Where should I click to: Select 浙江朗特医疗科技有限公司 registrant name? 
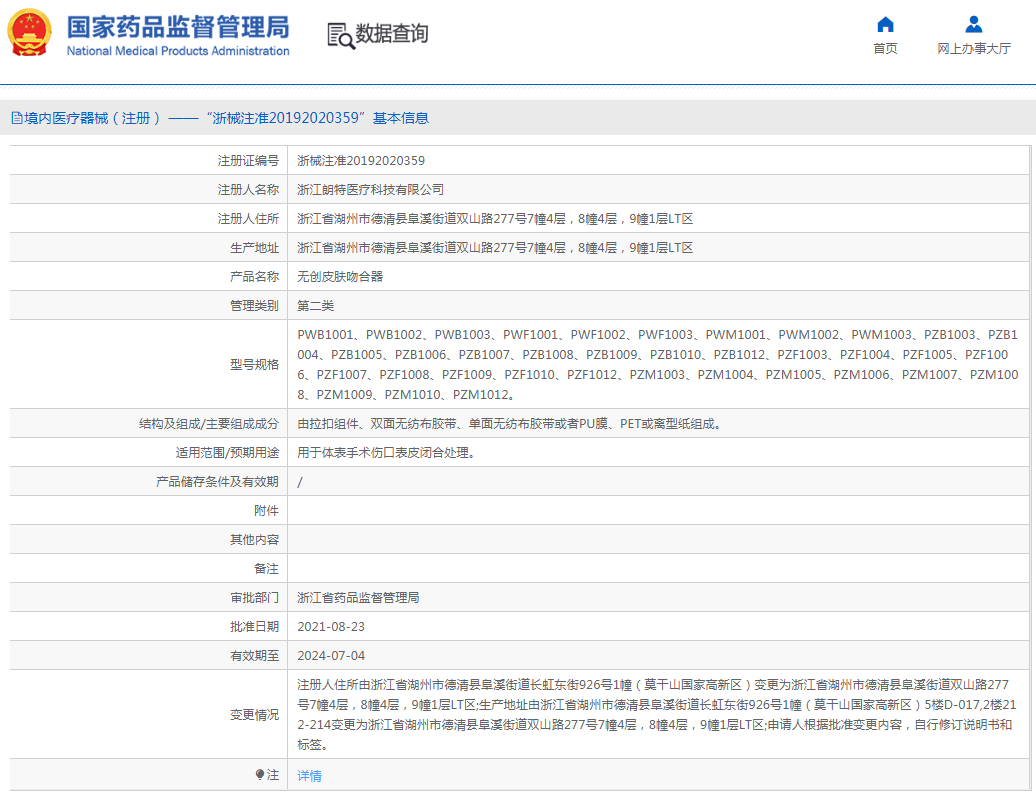[x=371, y=190]
